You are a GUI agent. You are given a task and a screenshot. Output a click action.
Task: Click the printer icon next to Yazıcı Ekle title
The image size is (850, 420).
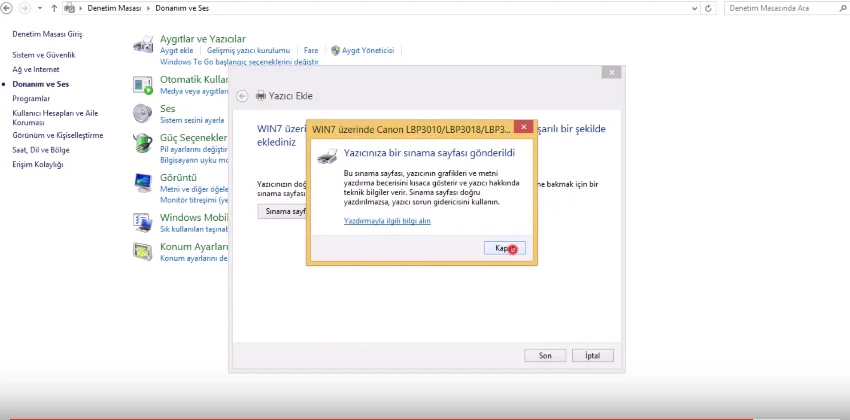coord(261,96)
